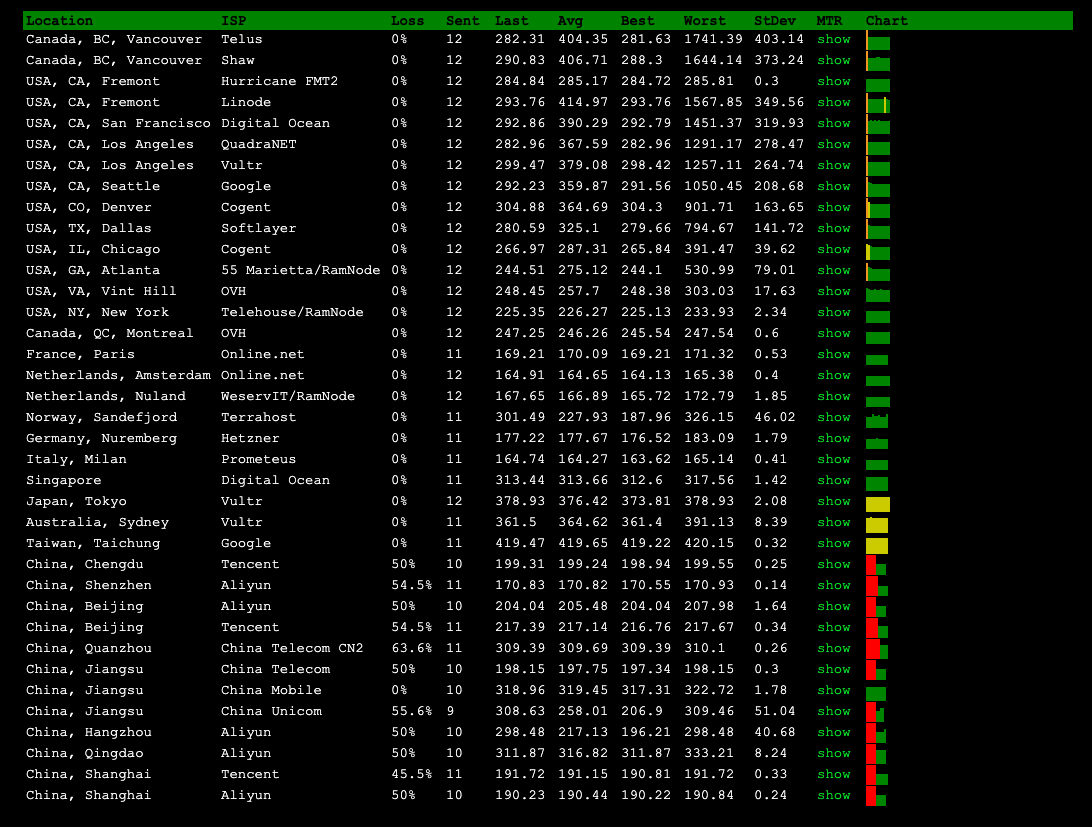Show MTR for Sydney Vultr

click(x=834, y=522)
